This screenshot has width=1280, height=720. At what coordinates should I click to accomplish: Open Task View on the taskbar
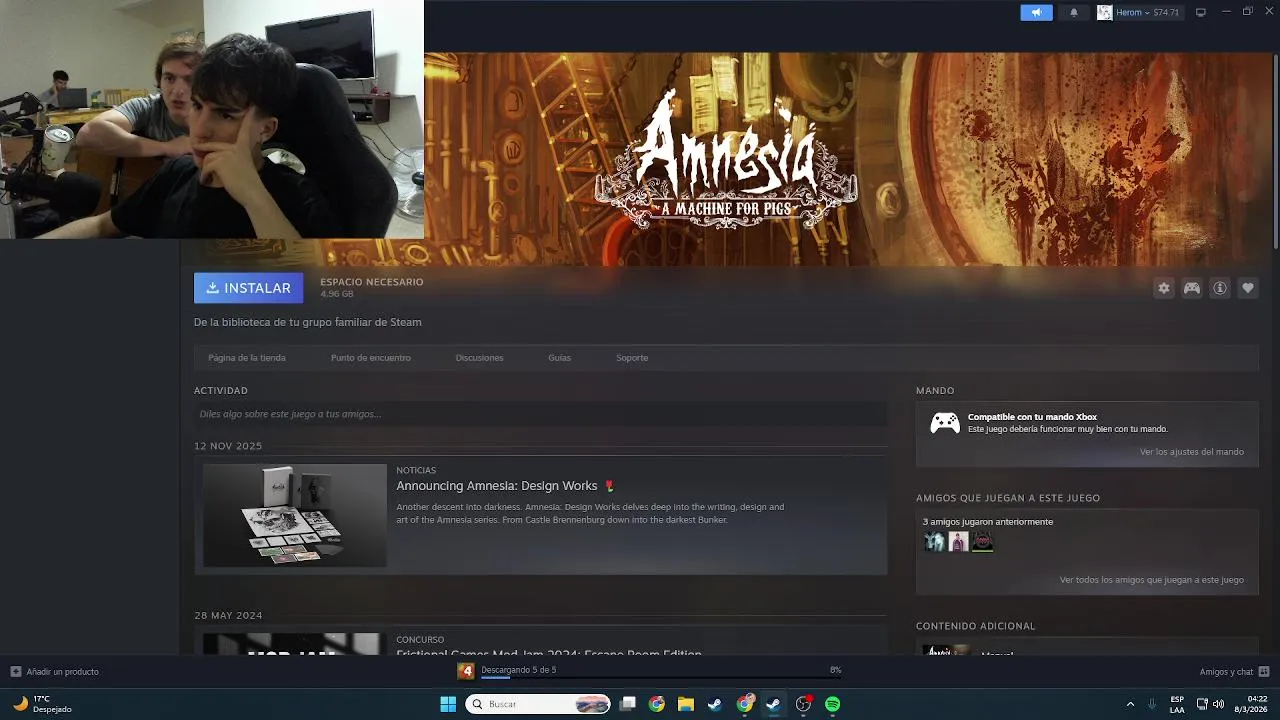click(628, 704)
